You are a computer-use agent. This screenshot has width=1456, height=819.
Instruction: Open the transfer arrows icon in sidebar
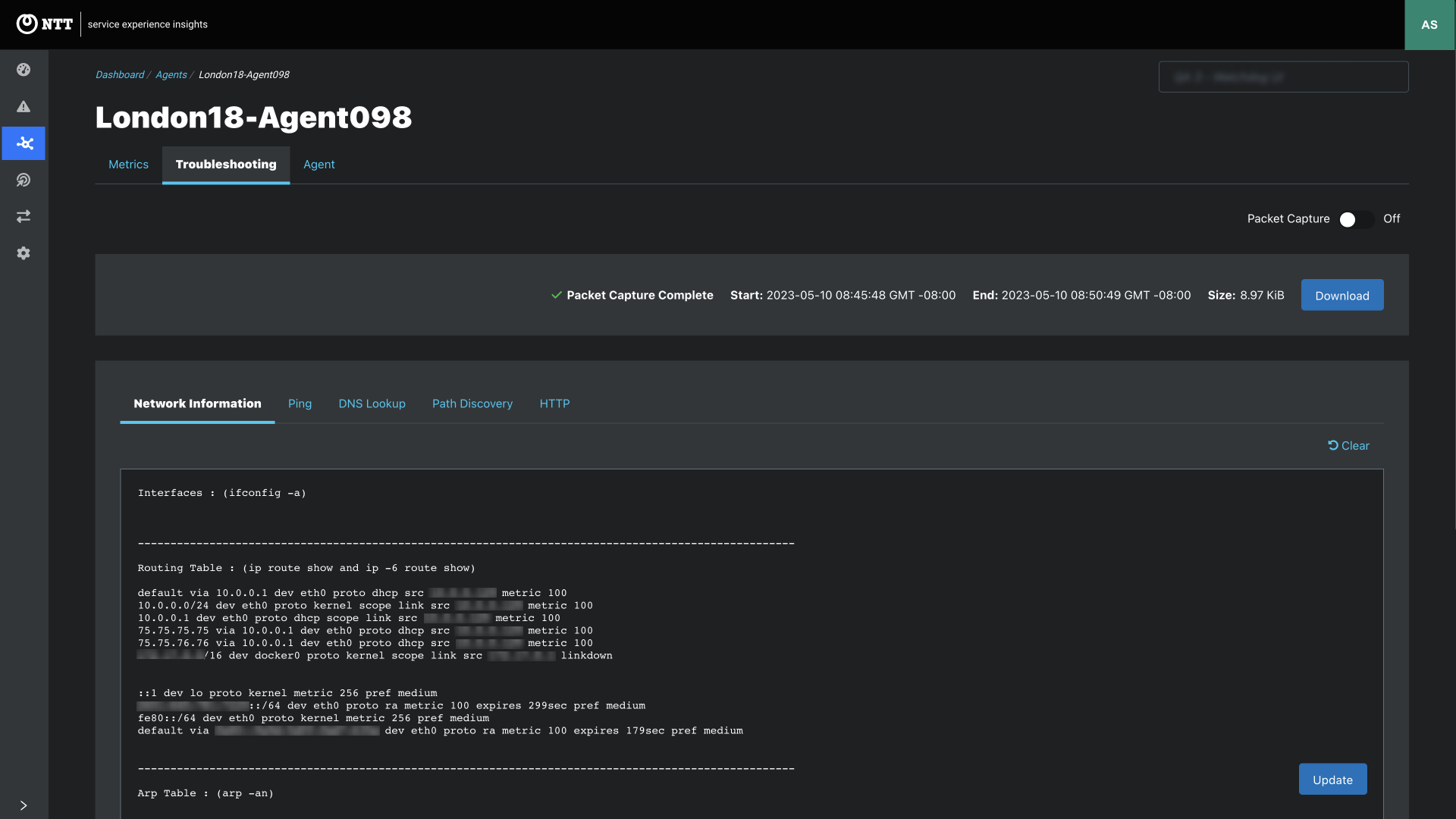click(24, 216)
